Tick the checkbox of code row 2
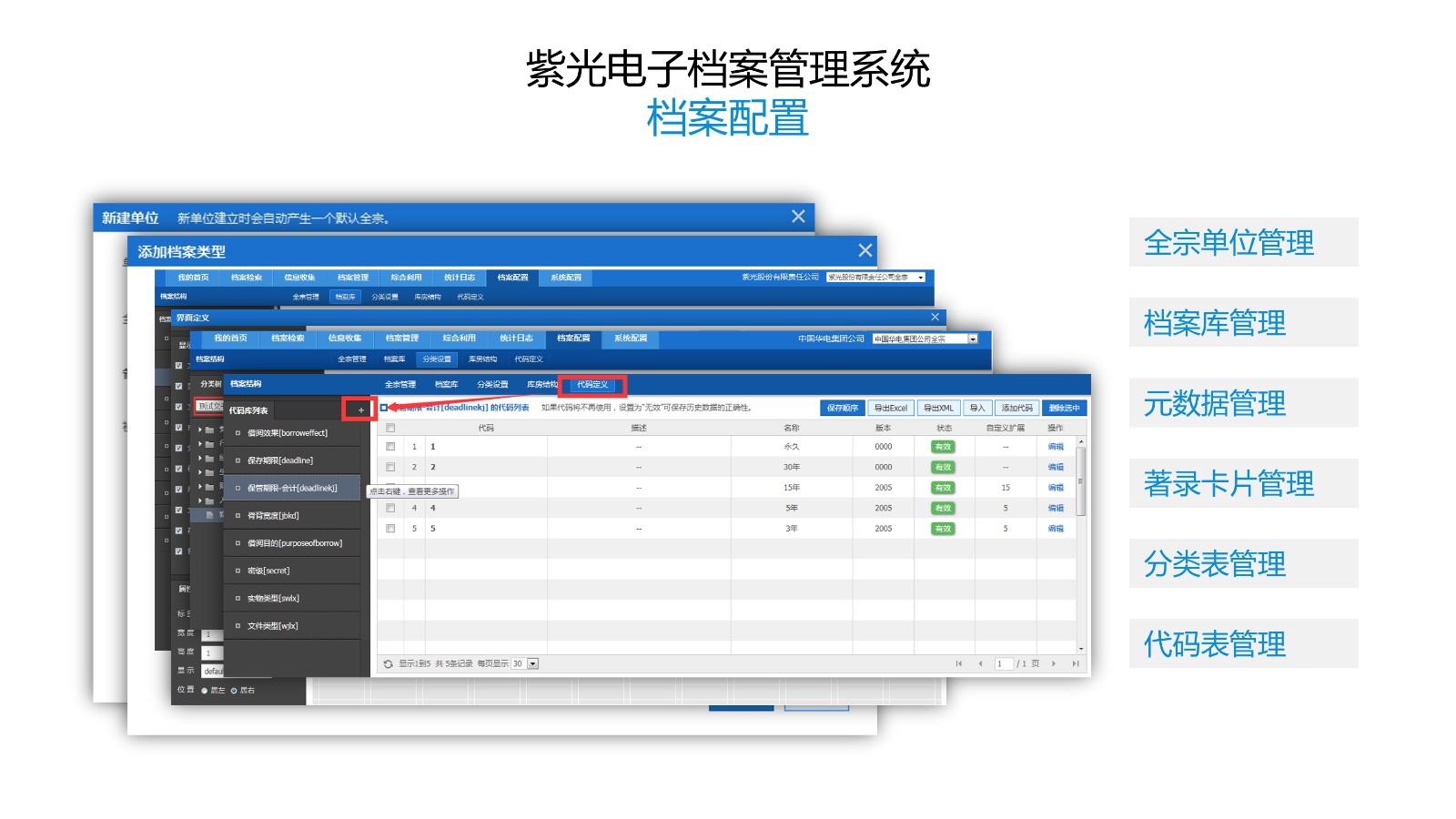This screenshot has width=1456, height=819. (x=390, y=467)
